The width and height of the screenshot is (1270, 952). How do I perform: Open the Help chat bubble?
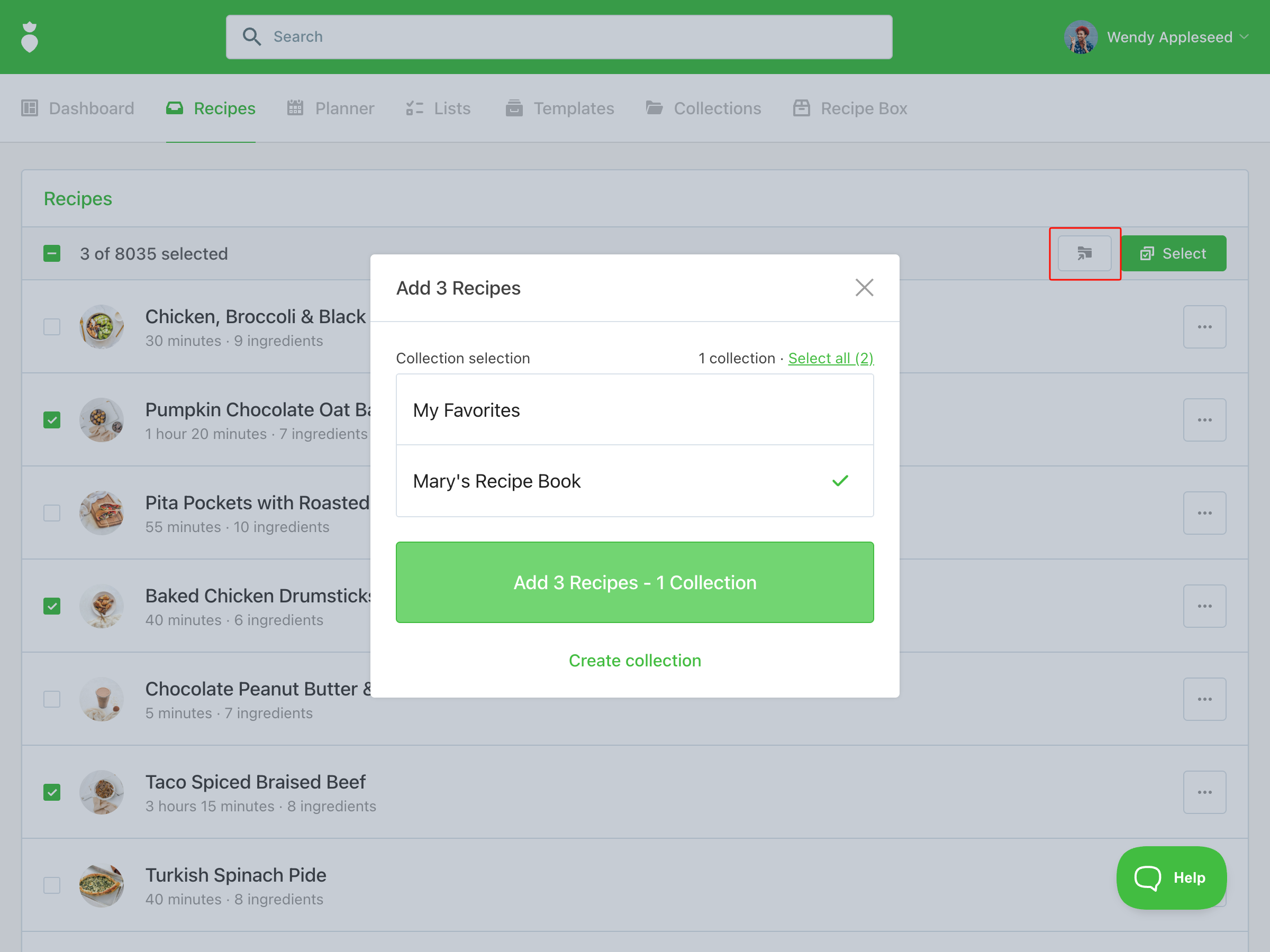(x=1171, y=877)
